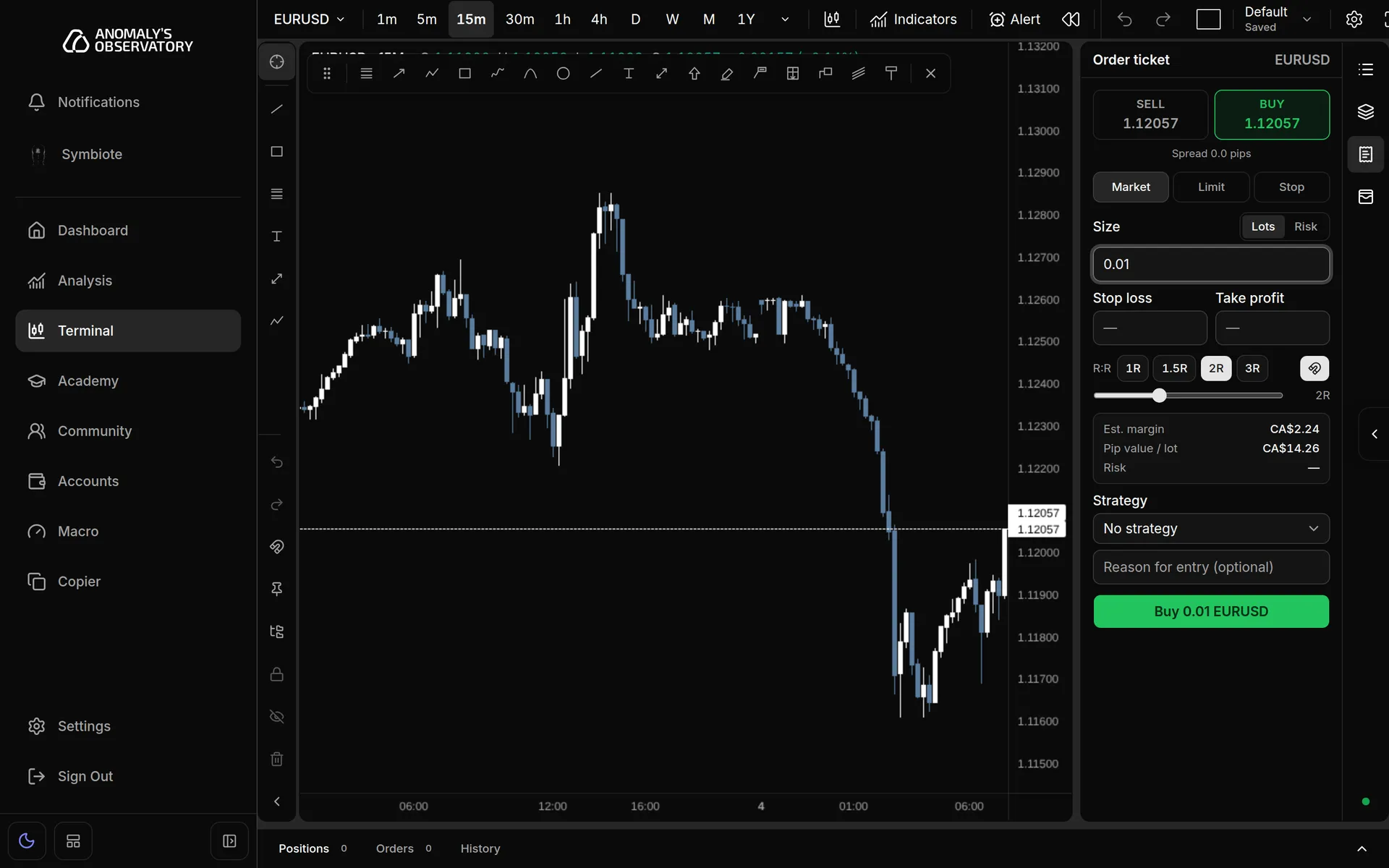1389x868 pixels.
Task: Open the watchlist list icon in right rail
Action: point(1366,69)
